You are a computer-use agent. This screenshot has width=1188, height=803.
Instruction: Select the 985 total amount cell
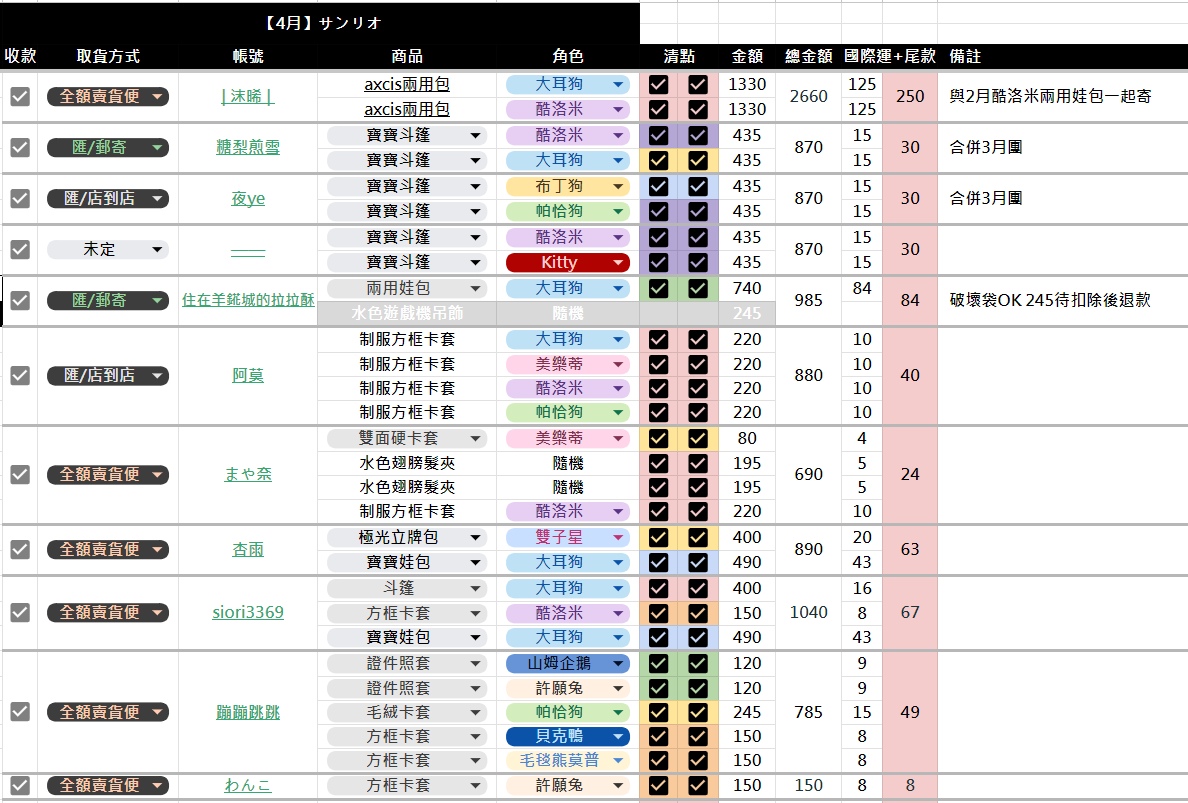(x=808, y=300)
